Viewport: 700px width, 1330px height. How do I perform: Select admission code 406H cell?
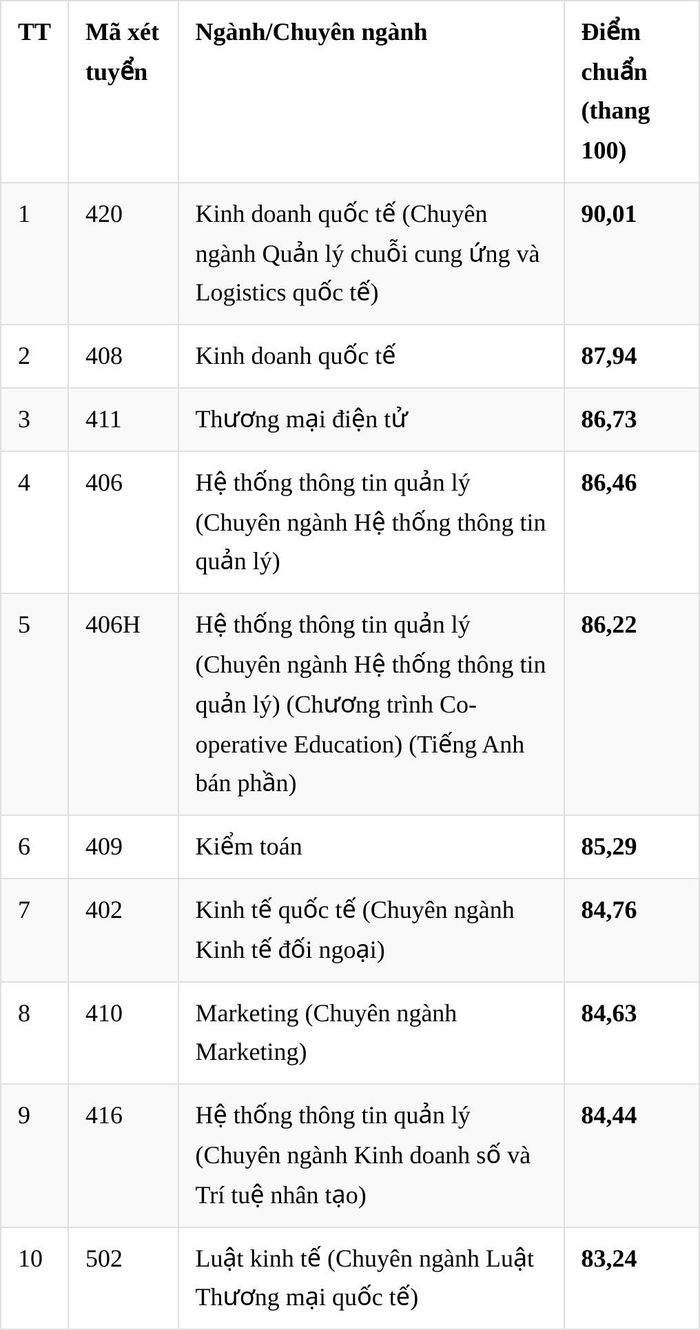[123, 704]
